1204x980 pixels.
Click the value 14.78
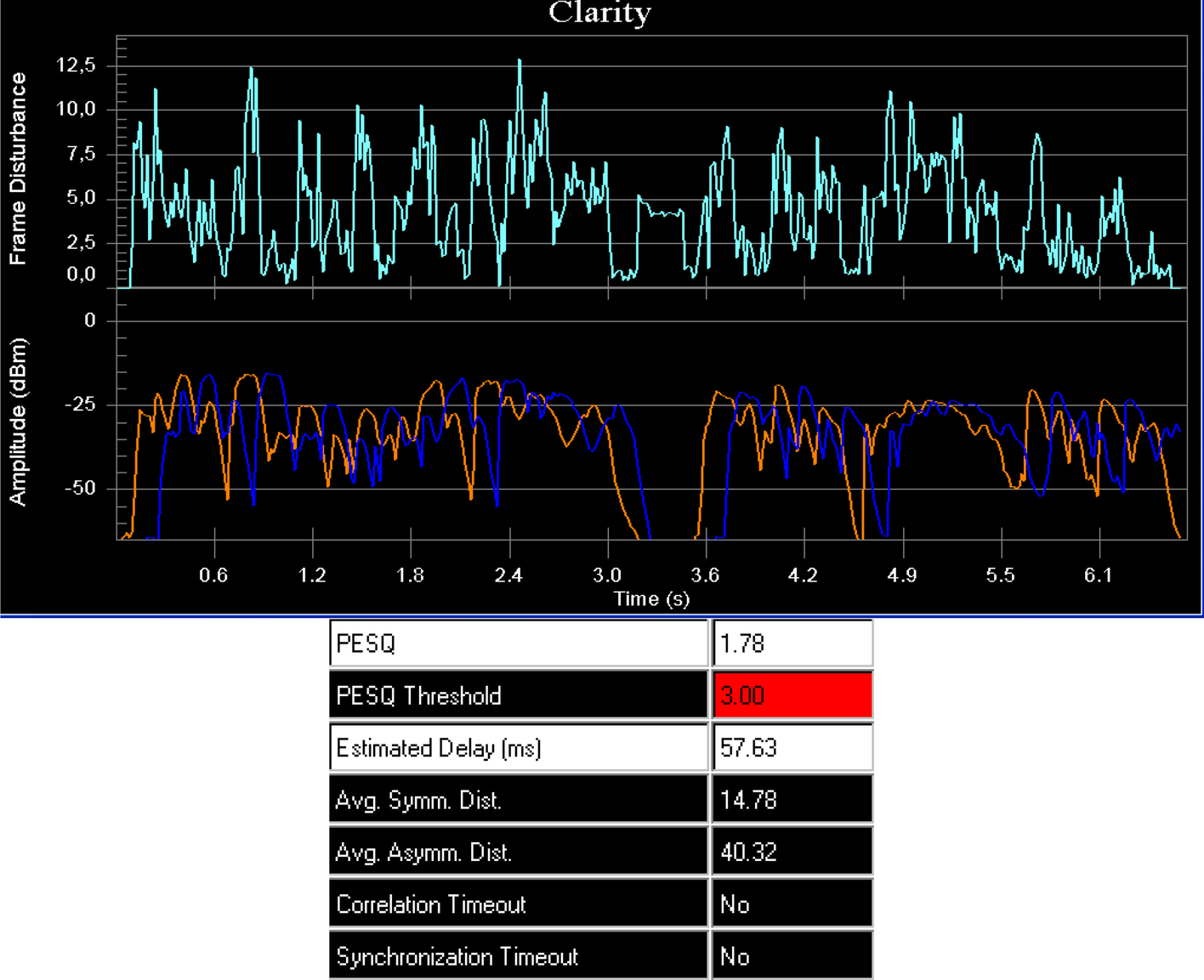click(792, 800)
